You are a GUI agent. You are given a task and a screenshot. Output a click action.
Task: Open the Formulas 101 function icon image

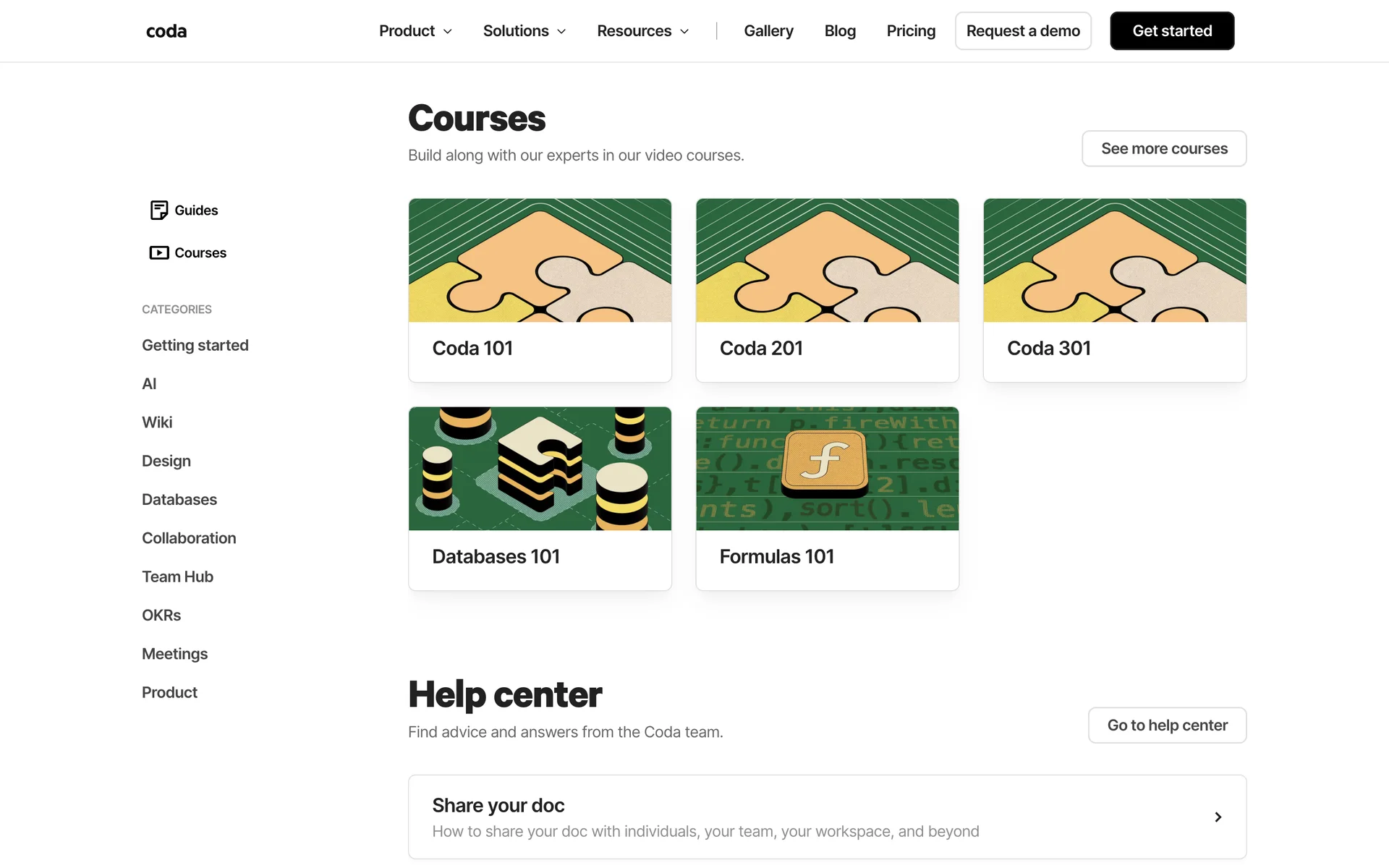[827, 468]
